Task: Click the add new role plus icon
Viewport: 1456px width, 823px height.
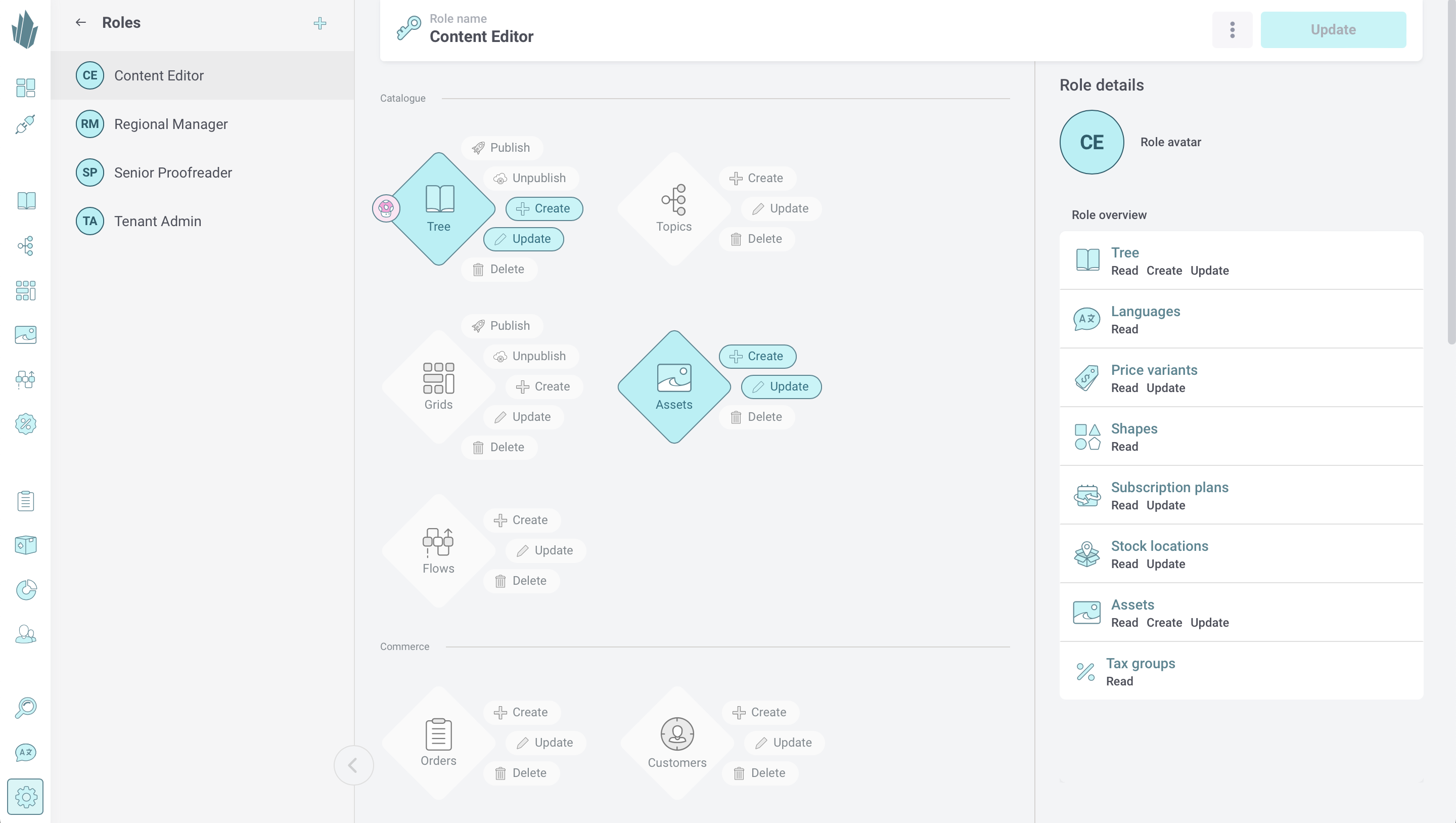Action: click(320, 23)
